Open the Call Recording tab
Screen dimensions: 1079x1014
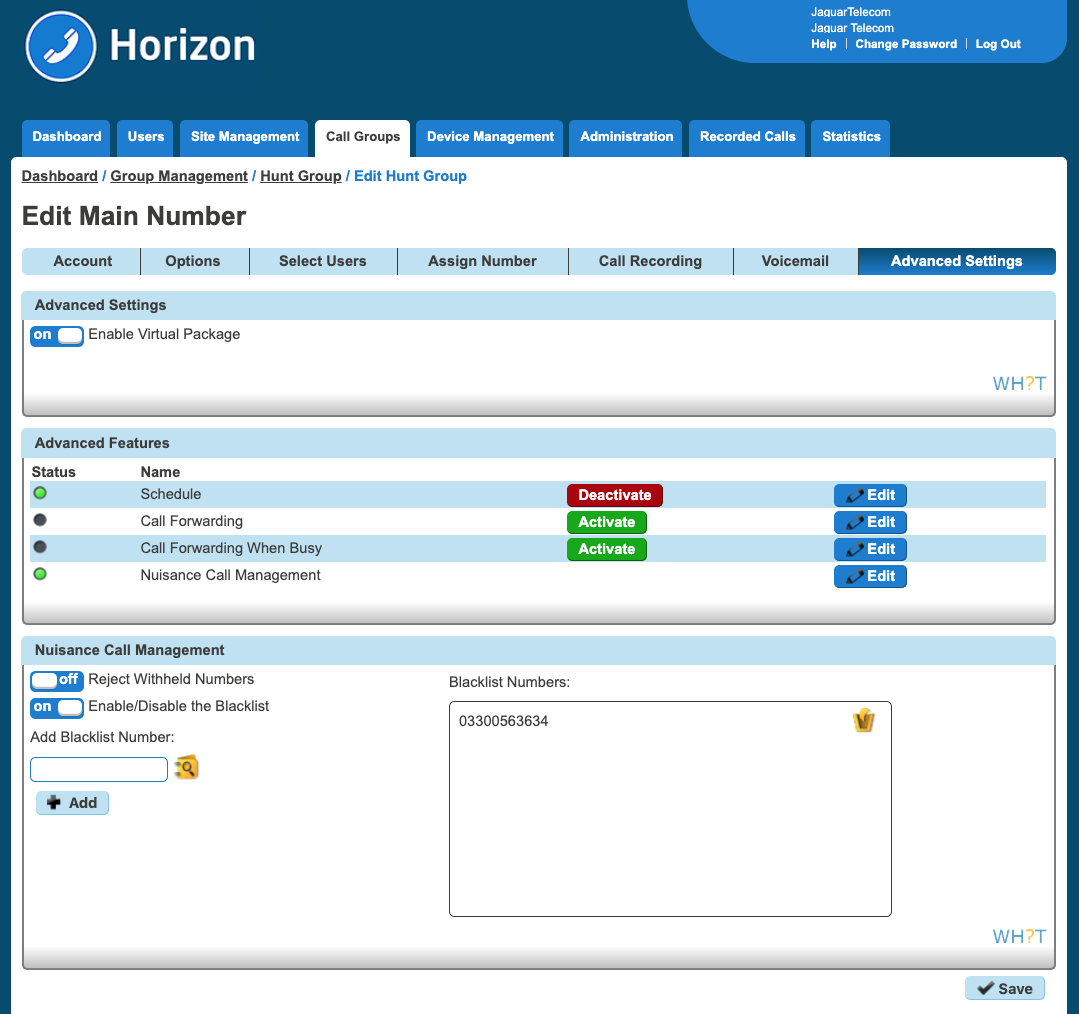pos(650,261)
